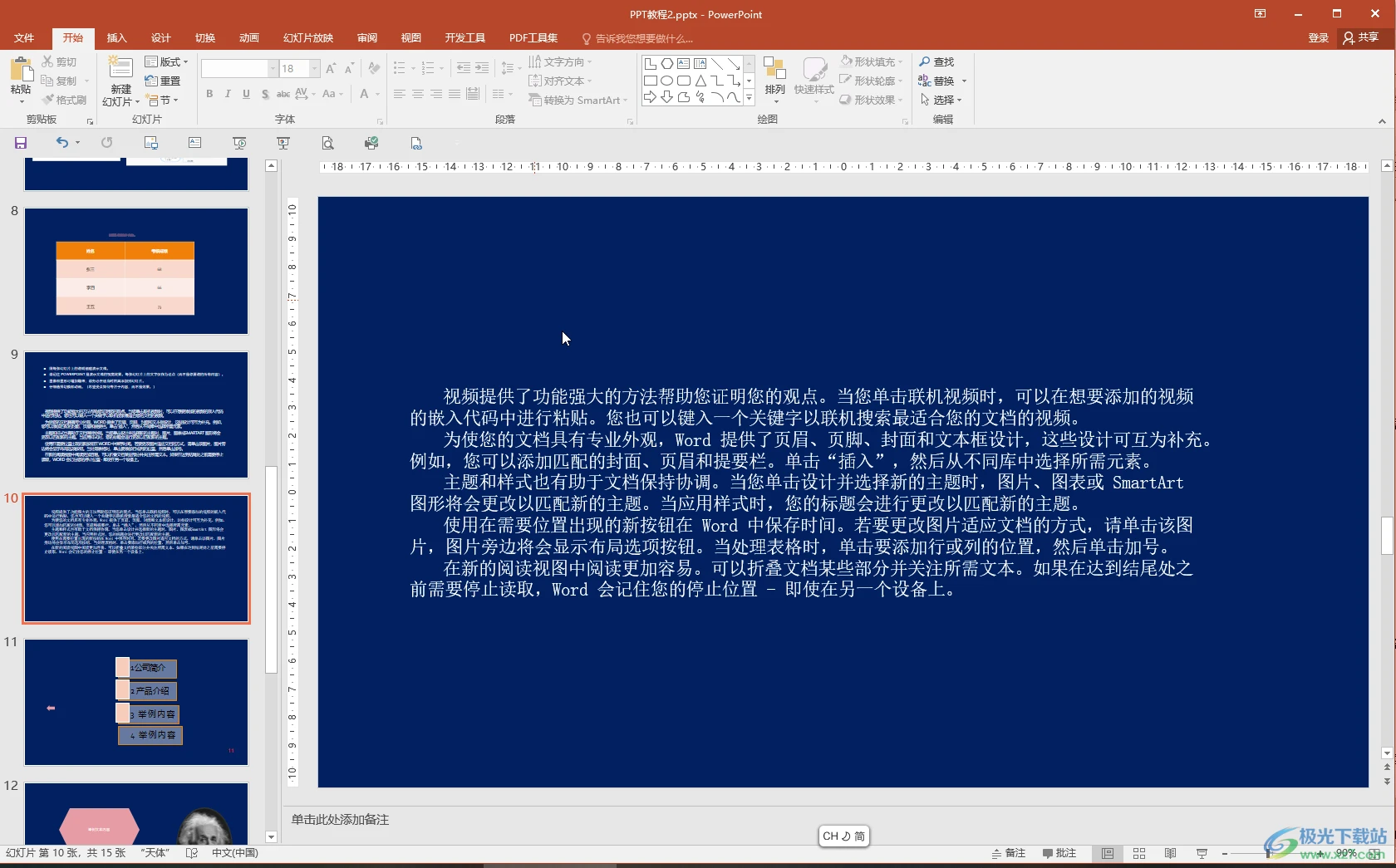Open the Insert (插入) tab
This screenshot has width=1396, height=868.
pyautogui.click(x=116, y=38)
